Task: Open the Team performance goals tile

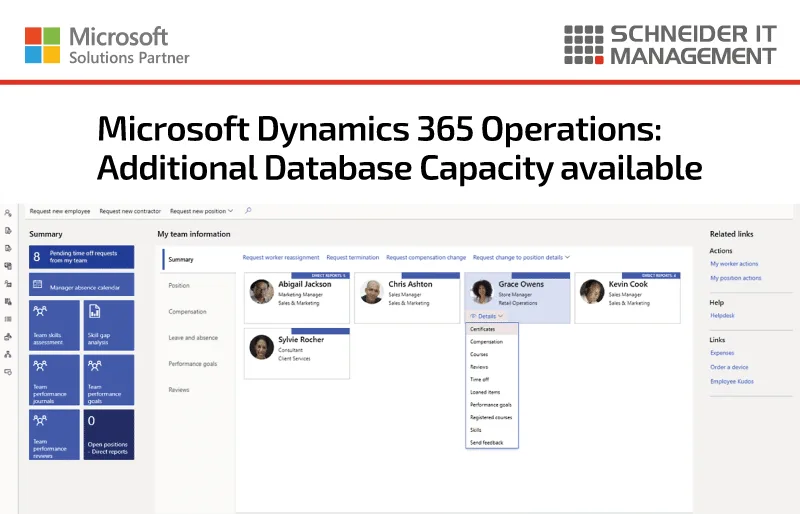Action: point(109,380)
